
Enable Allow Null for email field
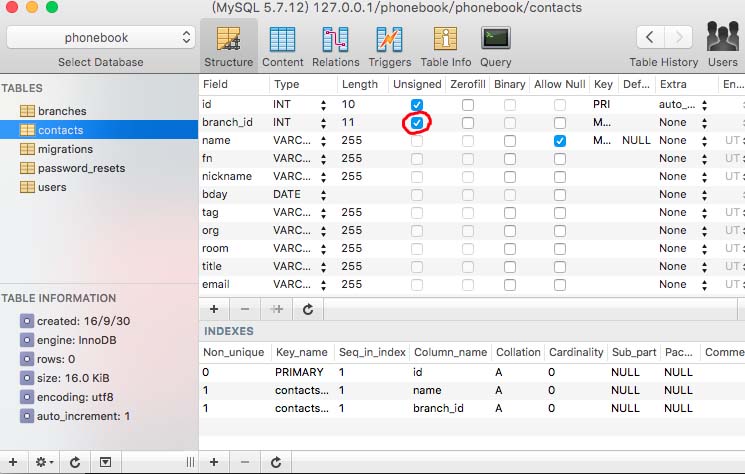coord(560,284)
